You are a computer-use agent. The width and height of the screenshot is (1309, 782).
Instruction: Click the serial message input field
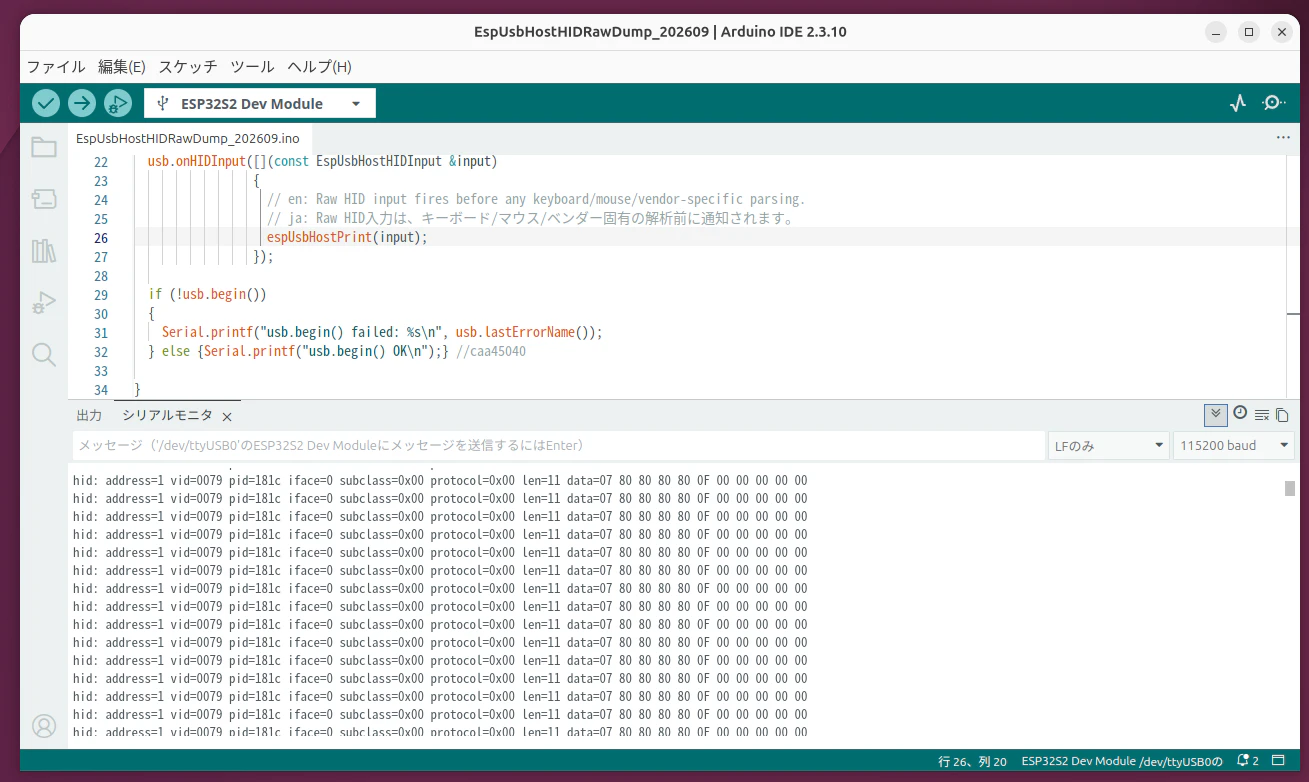pos(557,445)
